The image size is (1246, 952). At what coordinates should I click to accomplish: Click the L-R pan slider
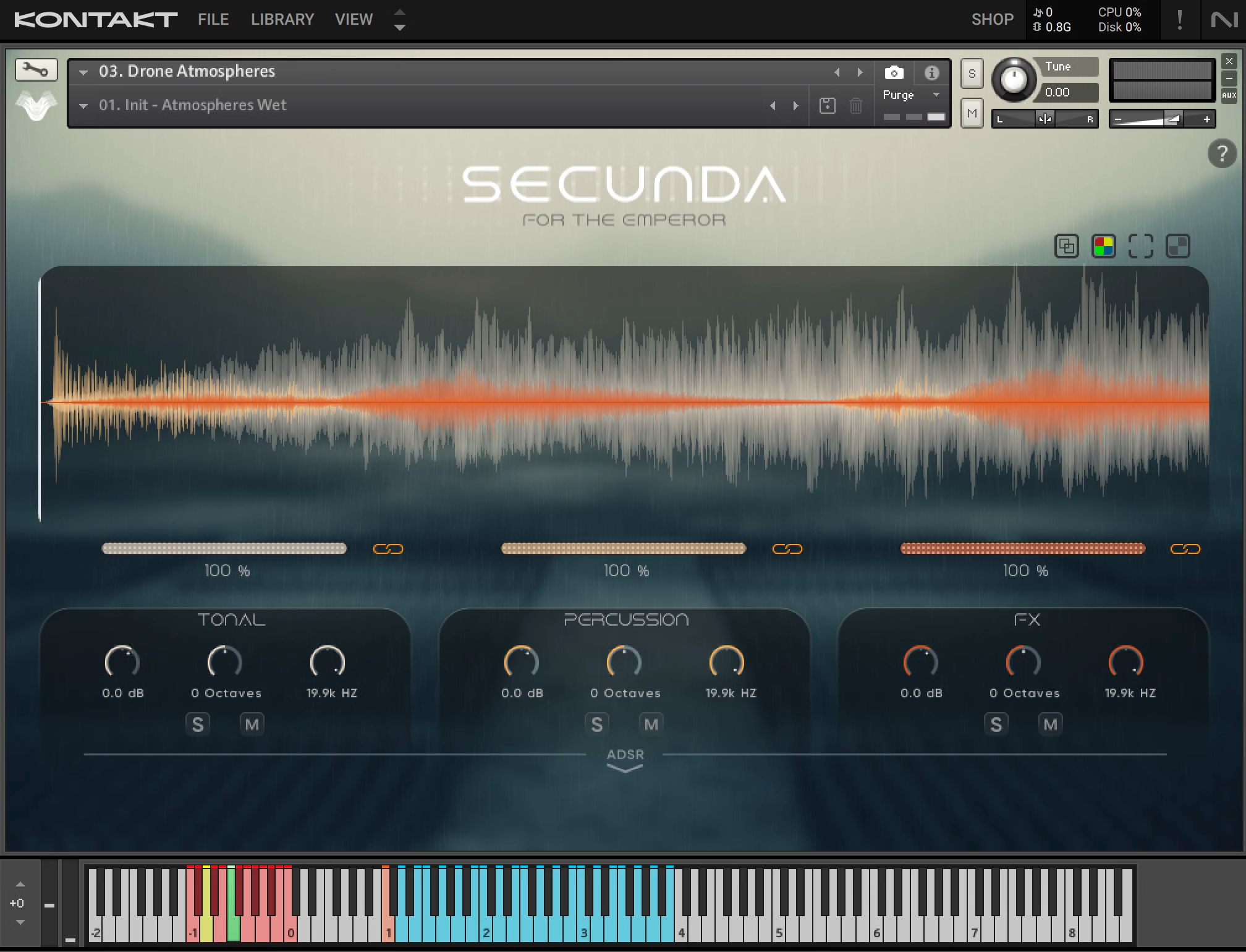pyautogui.click(x=1045, y=119)
